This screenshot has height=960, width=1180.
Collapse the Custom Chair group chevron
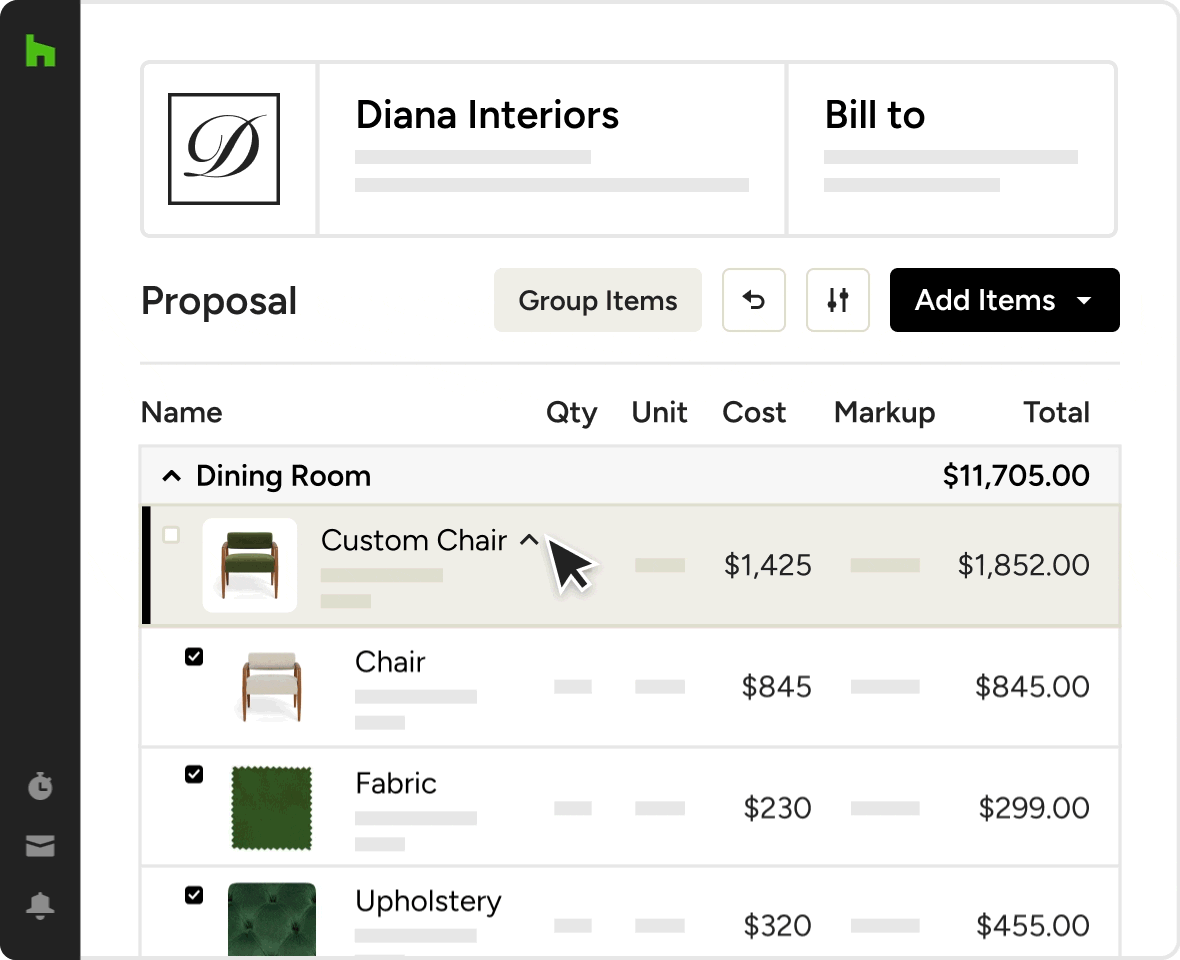pos(529,541)
